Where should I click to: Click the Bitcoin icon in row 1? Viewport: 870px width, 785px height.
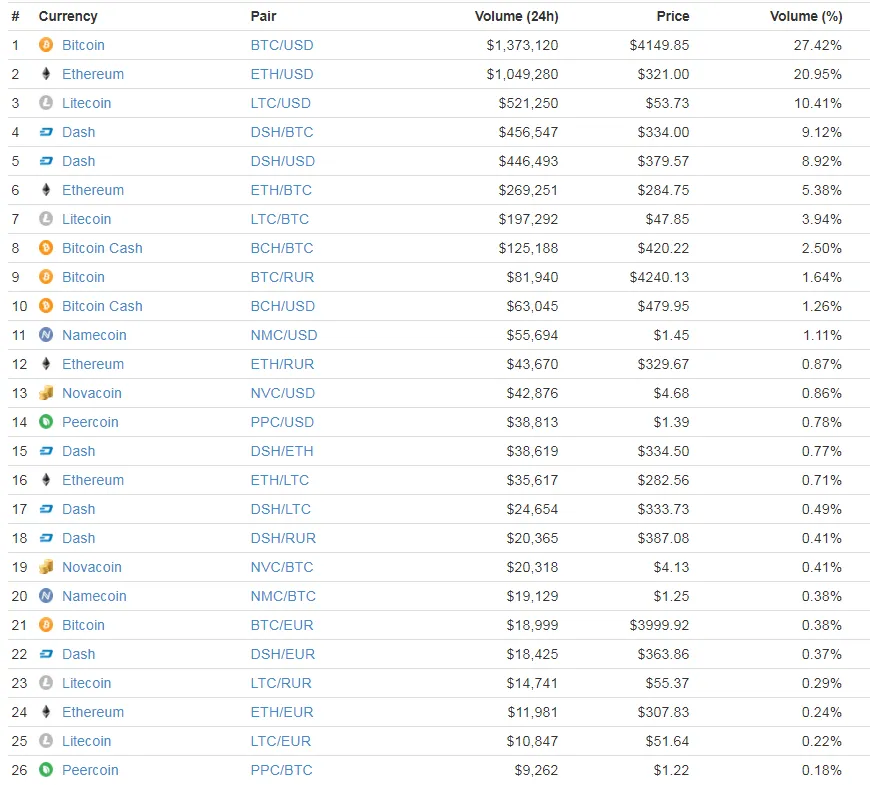46,45
